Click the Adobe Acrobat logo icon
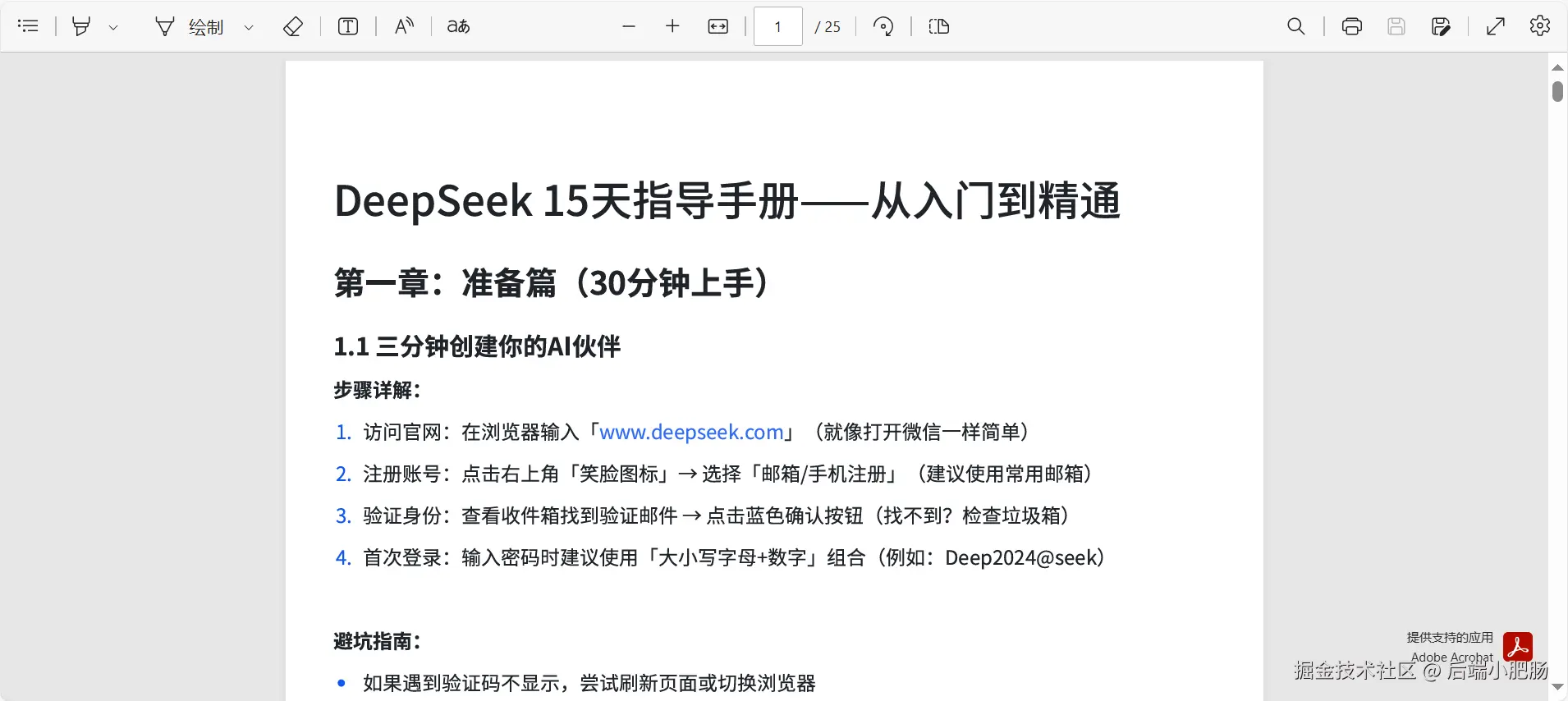This screenshot has width=1568, height=701. coord(1518,647)
